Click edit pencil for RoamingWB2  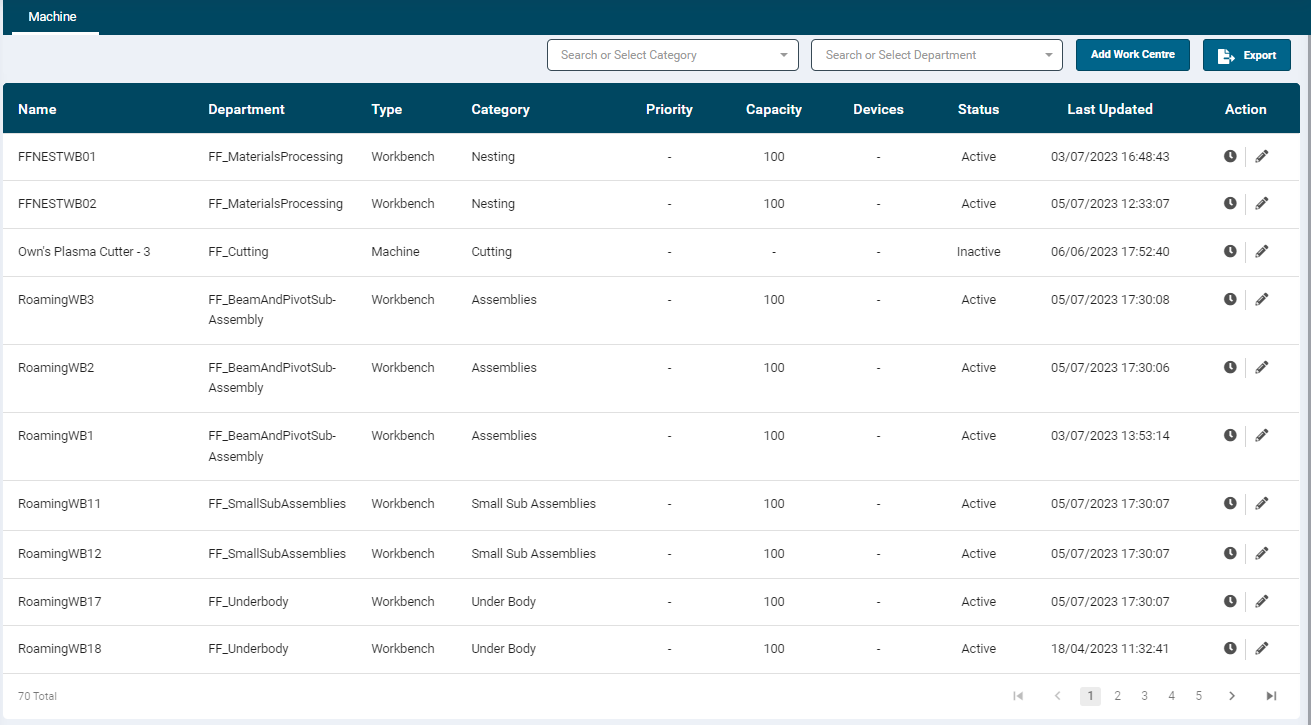1261,367
